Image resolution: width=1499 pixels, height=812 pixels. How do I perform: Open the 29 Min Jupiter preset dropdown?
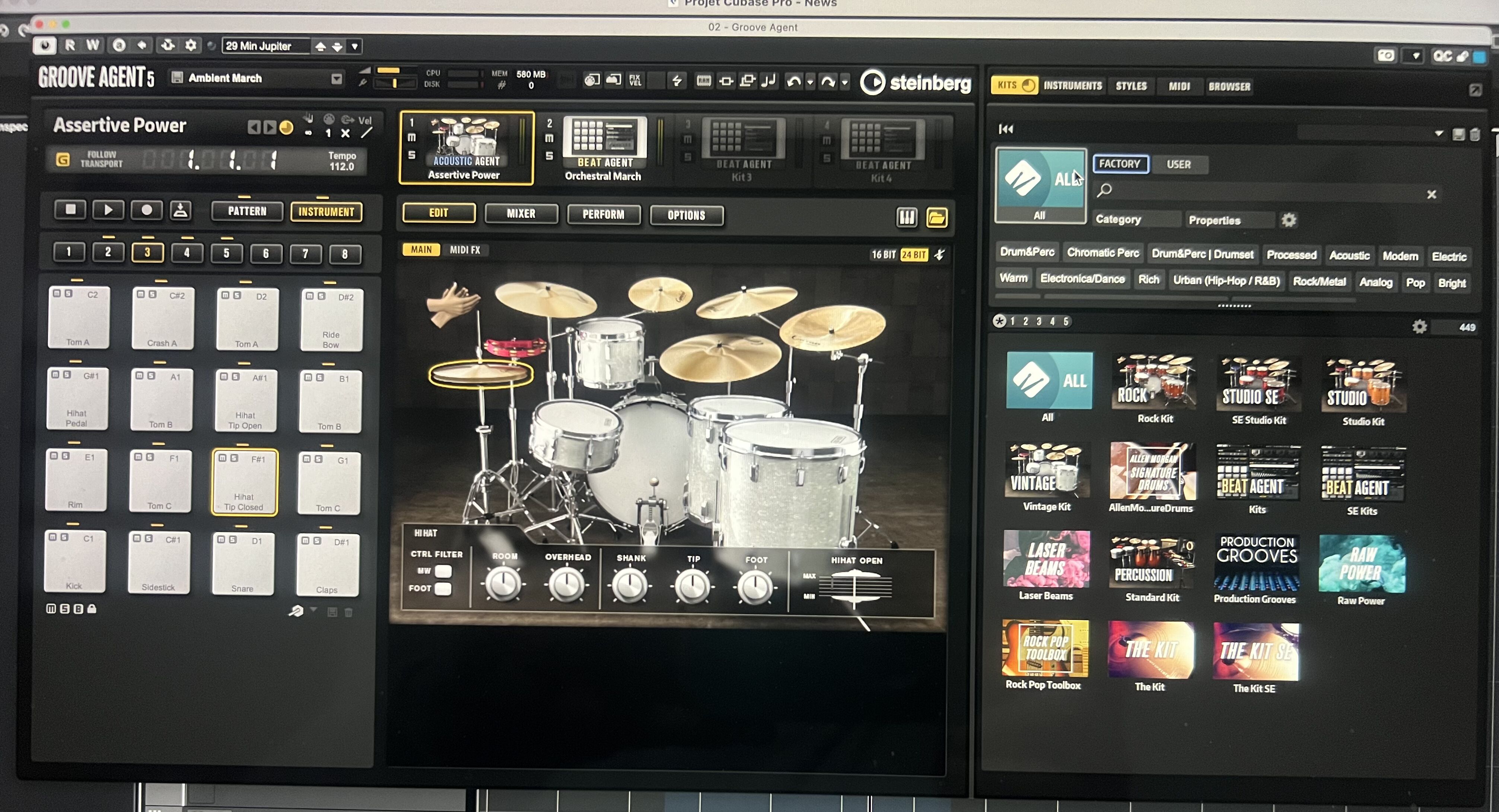(353, 46)
